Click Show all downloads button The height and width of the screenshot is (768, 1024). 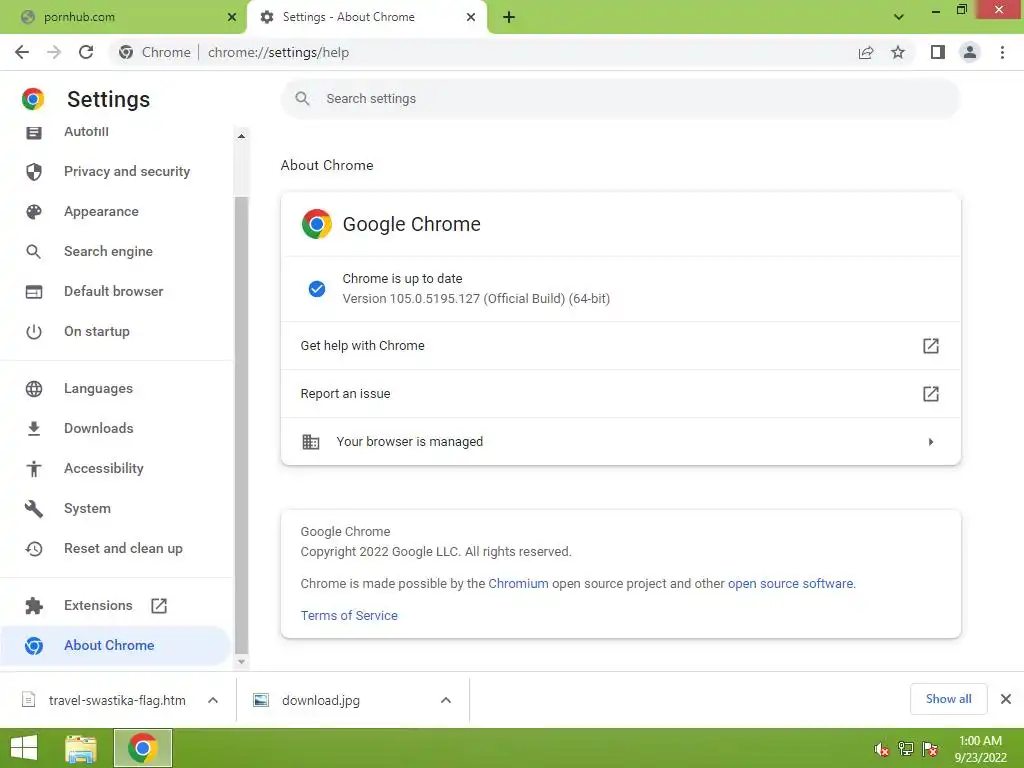click(x=948, y=699)
